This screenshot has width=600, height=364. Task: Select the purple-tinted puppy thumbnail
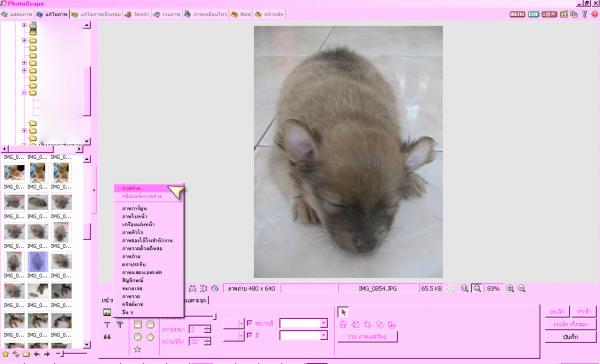tap(38, 262)
